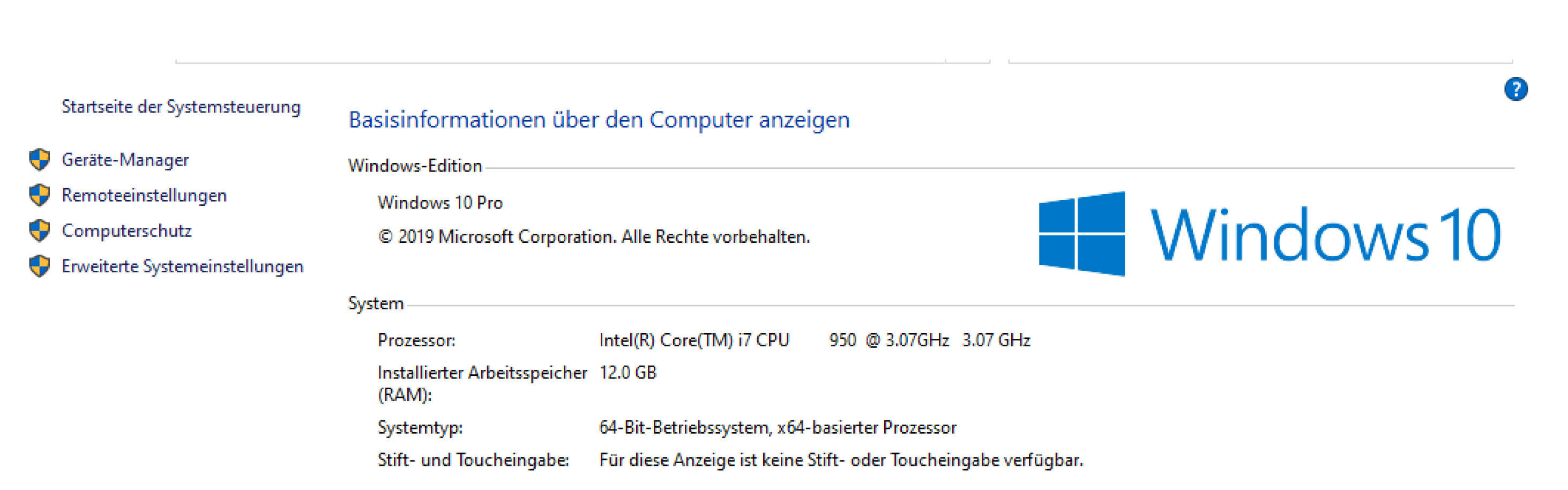Click the shield icon beside Geräte-Manager
Viewport: 1568px width, 490px height.
[40, 159]
